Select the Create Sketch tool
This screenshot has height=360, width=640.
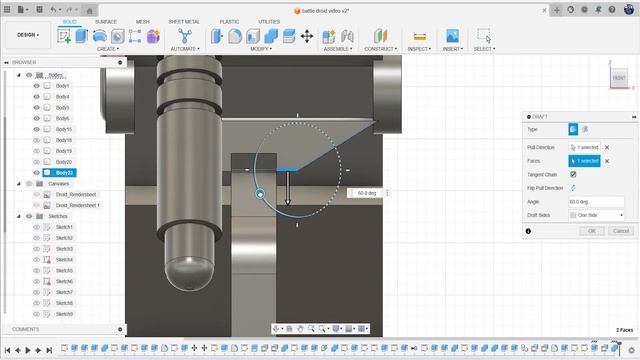click(64, 36)
